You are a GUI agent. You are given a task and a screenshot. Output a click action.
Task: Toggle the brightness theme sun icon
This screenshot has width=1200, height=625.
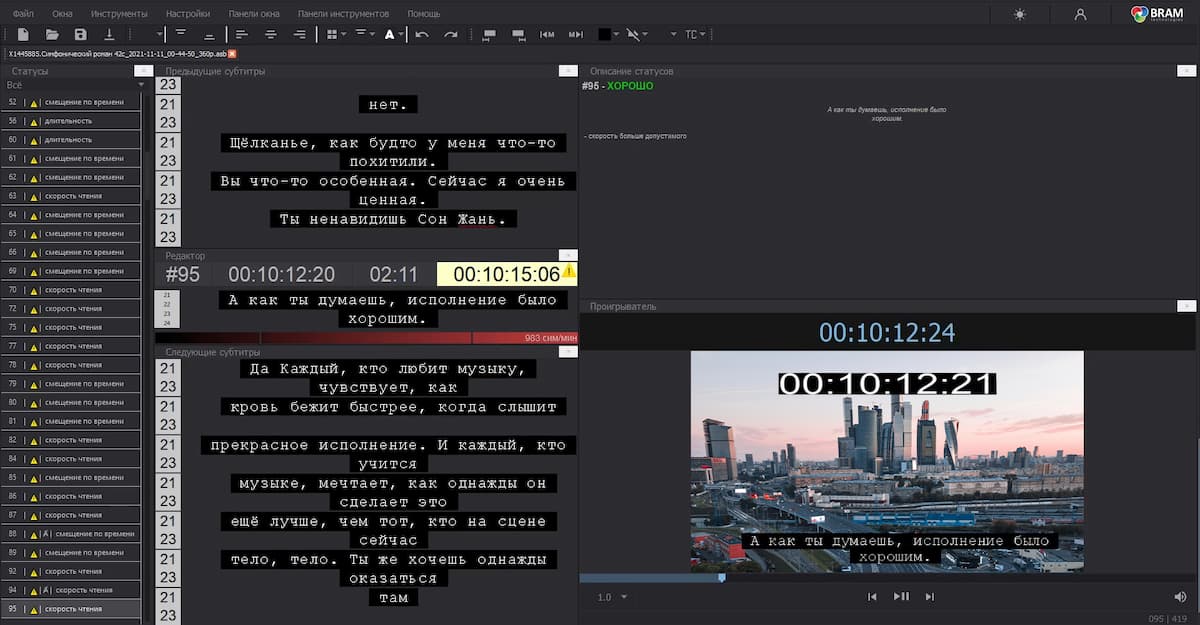click(x=1019, y=14)
